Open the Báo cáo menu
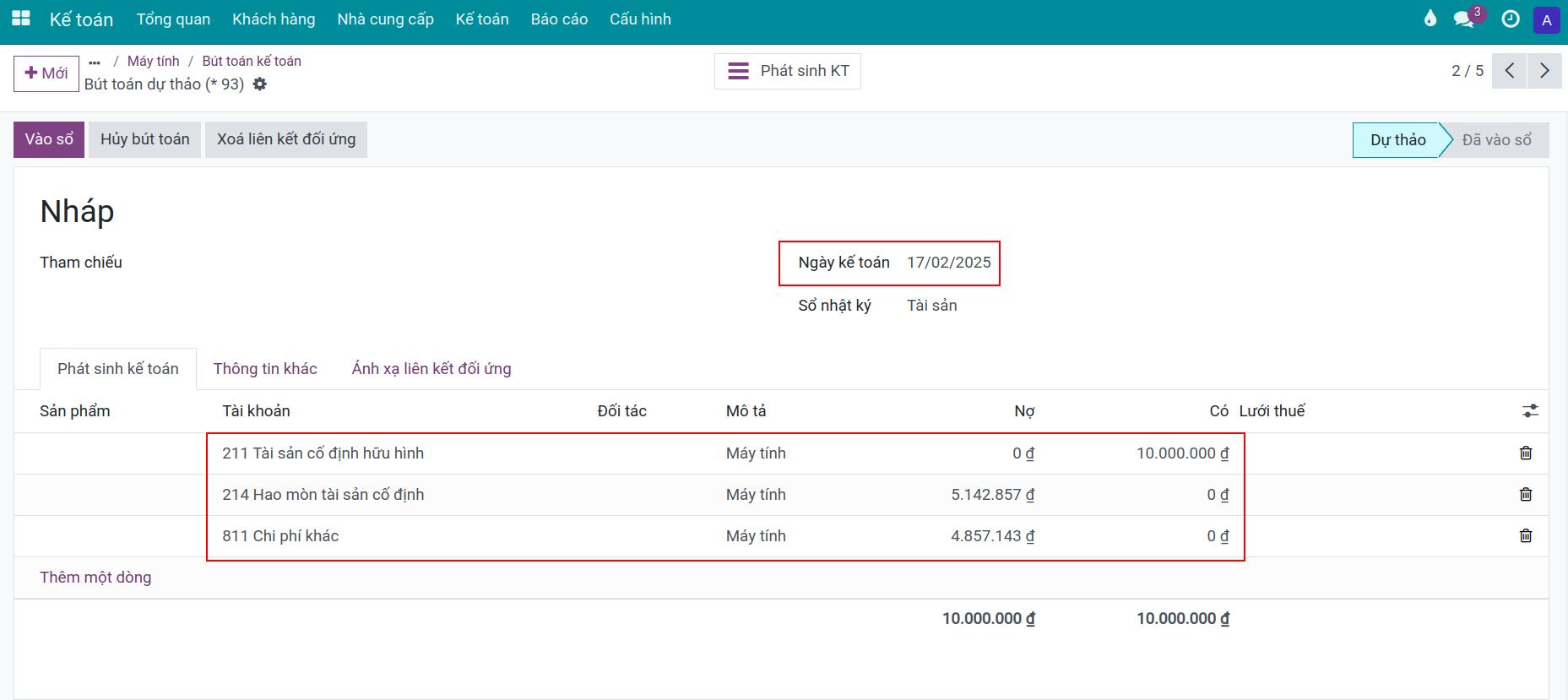 pyautogui.click(x=559, y=19)
